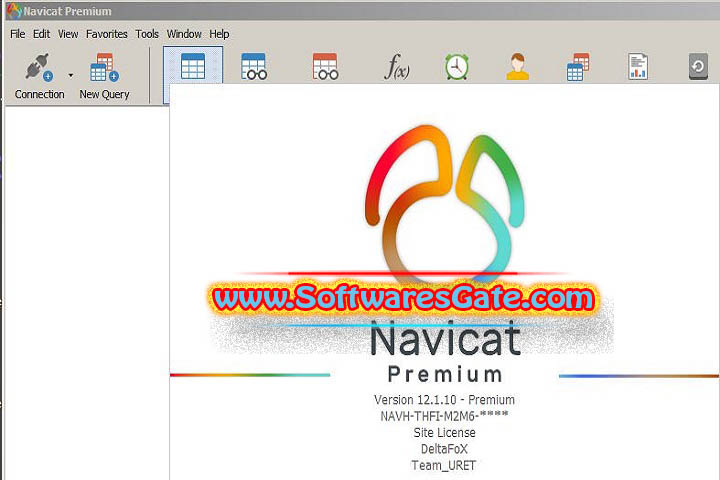Image resolution: width=720 pixels, height=480 pixels.
Task: Click the 'NAVH-THFI-M2M6-****' license key text
Action: click(444, 416)
